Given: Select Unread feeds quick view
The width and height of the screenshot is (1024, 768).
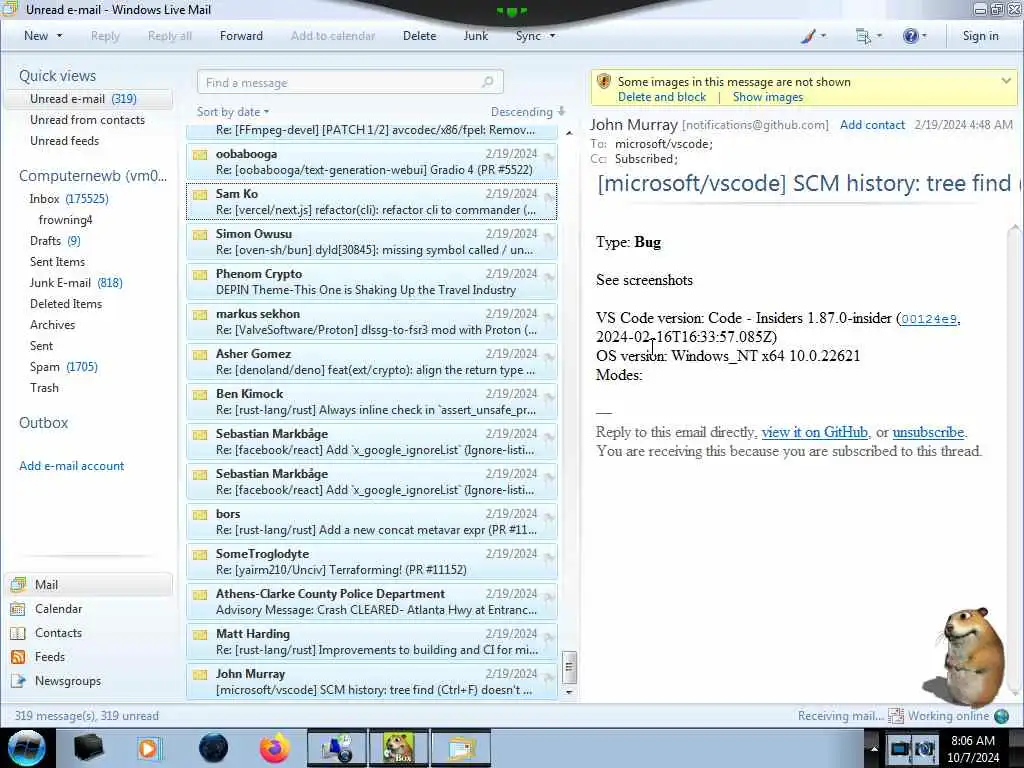Looking at the screenshot, I should point(65,140).
